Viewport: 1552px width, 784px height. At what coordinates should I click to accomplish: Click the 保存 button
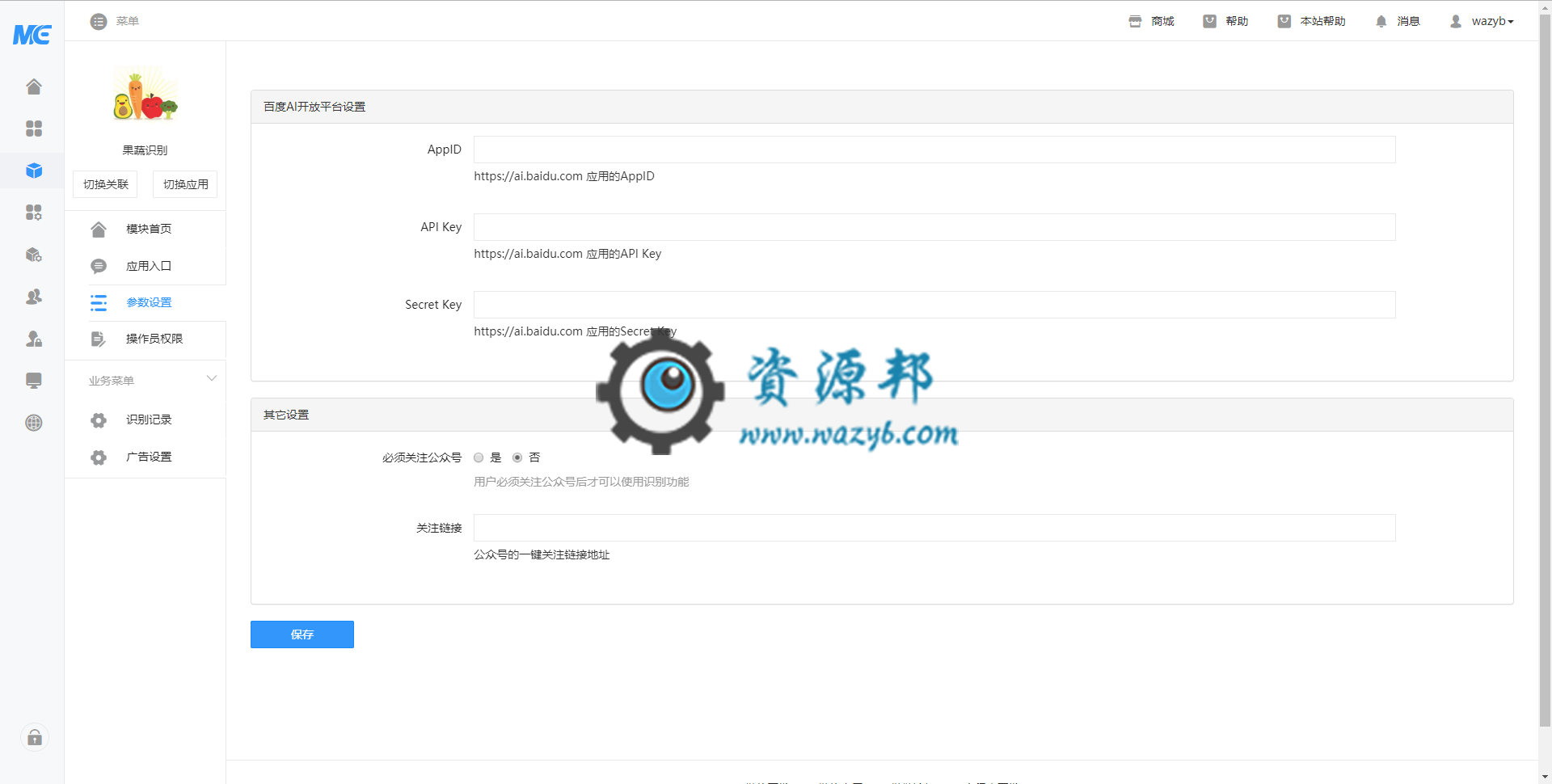click(302, 634)
